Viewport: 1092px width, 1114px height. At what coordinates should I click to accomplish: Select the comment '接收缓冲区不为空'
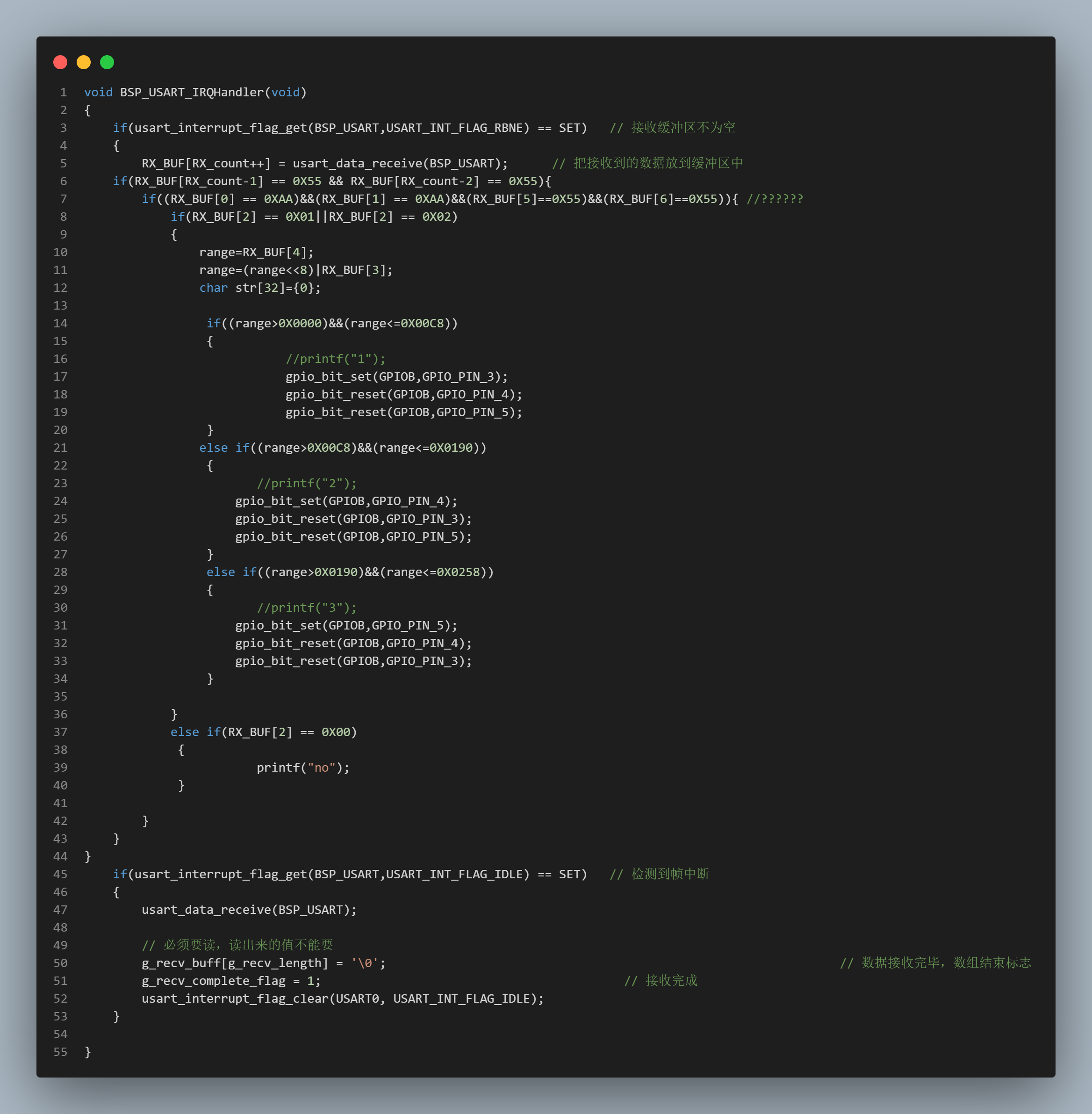coord(683,127)
